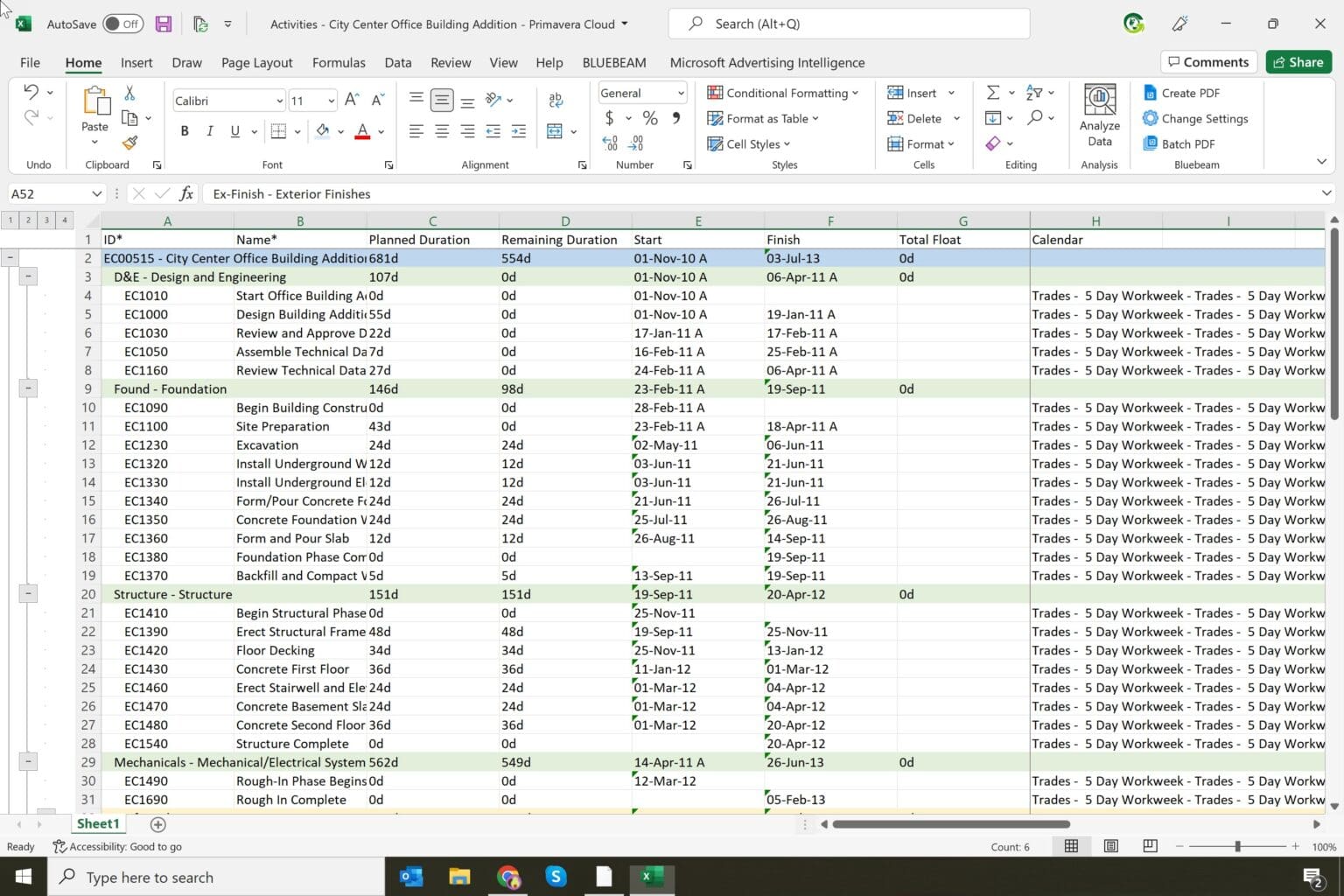Toggle Italic formatting
Screen dimensions: 1344x896
209,130
